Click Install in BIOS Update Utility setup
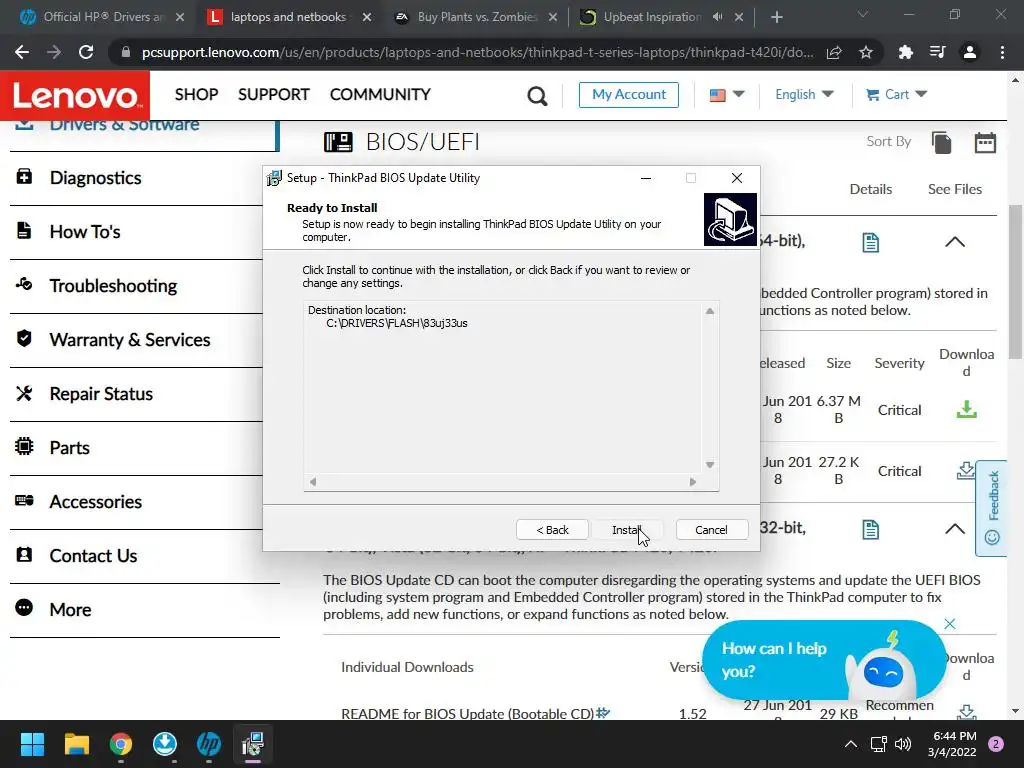 (x=627, y=530)
